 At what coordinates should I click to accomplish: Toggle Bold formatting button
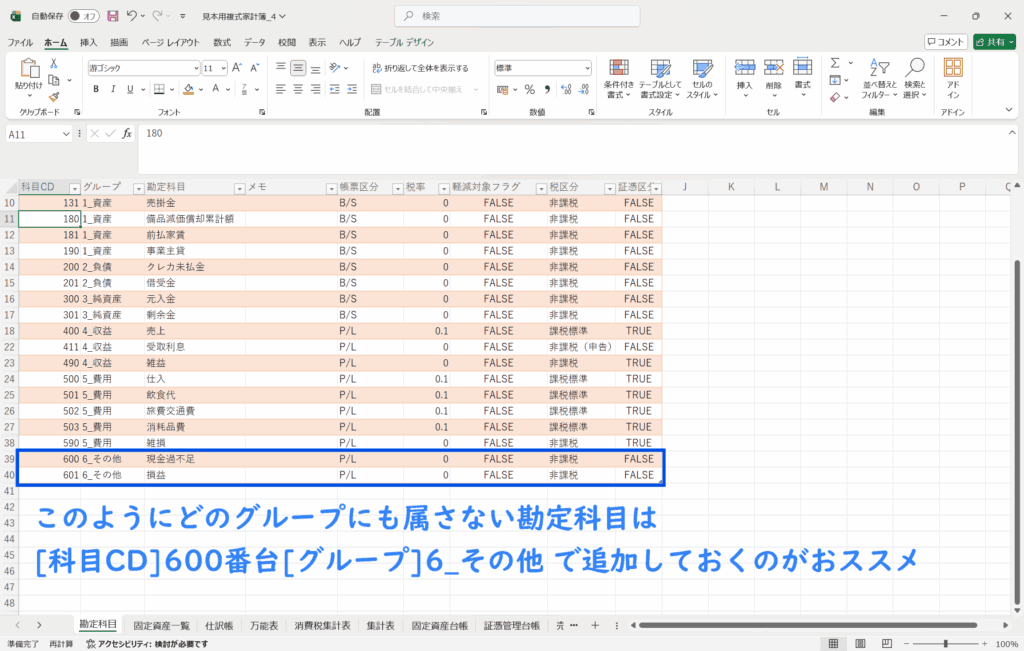[96, 89]
